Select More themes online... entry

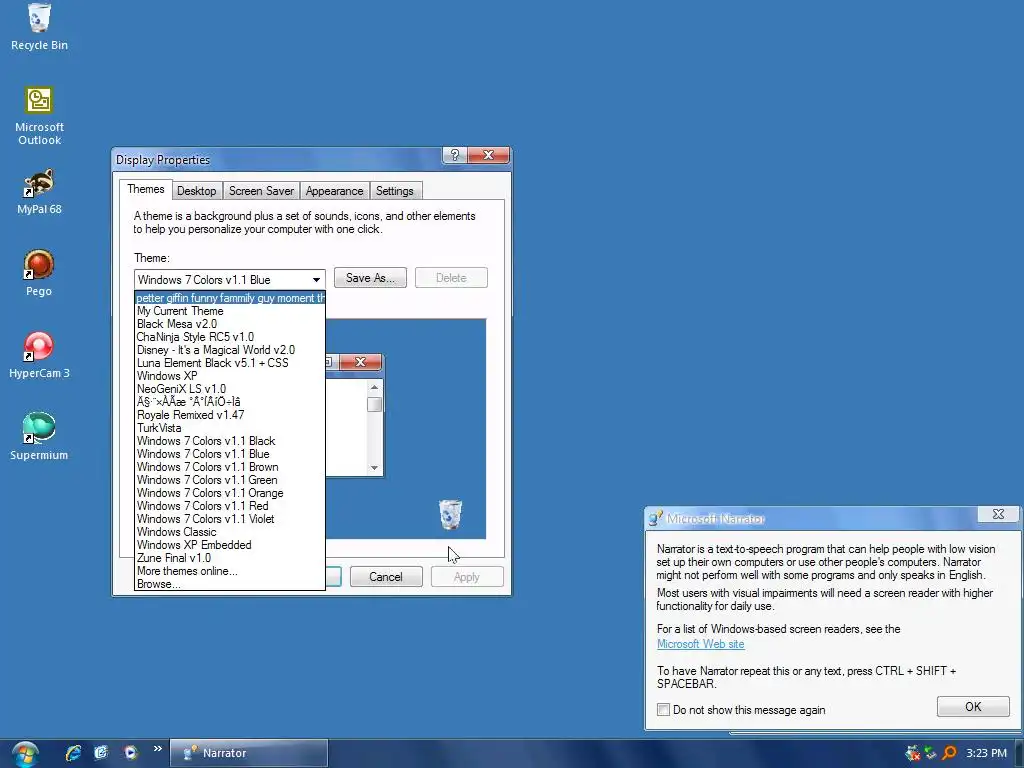(230, 571)
